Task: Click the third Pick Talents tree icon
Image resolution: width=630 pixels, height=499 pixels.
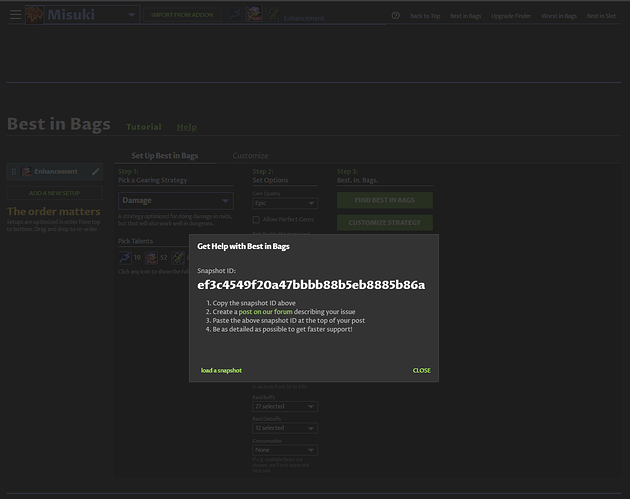Action: [178, 258]
